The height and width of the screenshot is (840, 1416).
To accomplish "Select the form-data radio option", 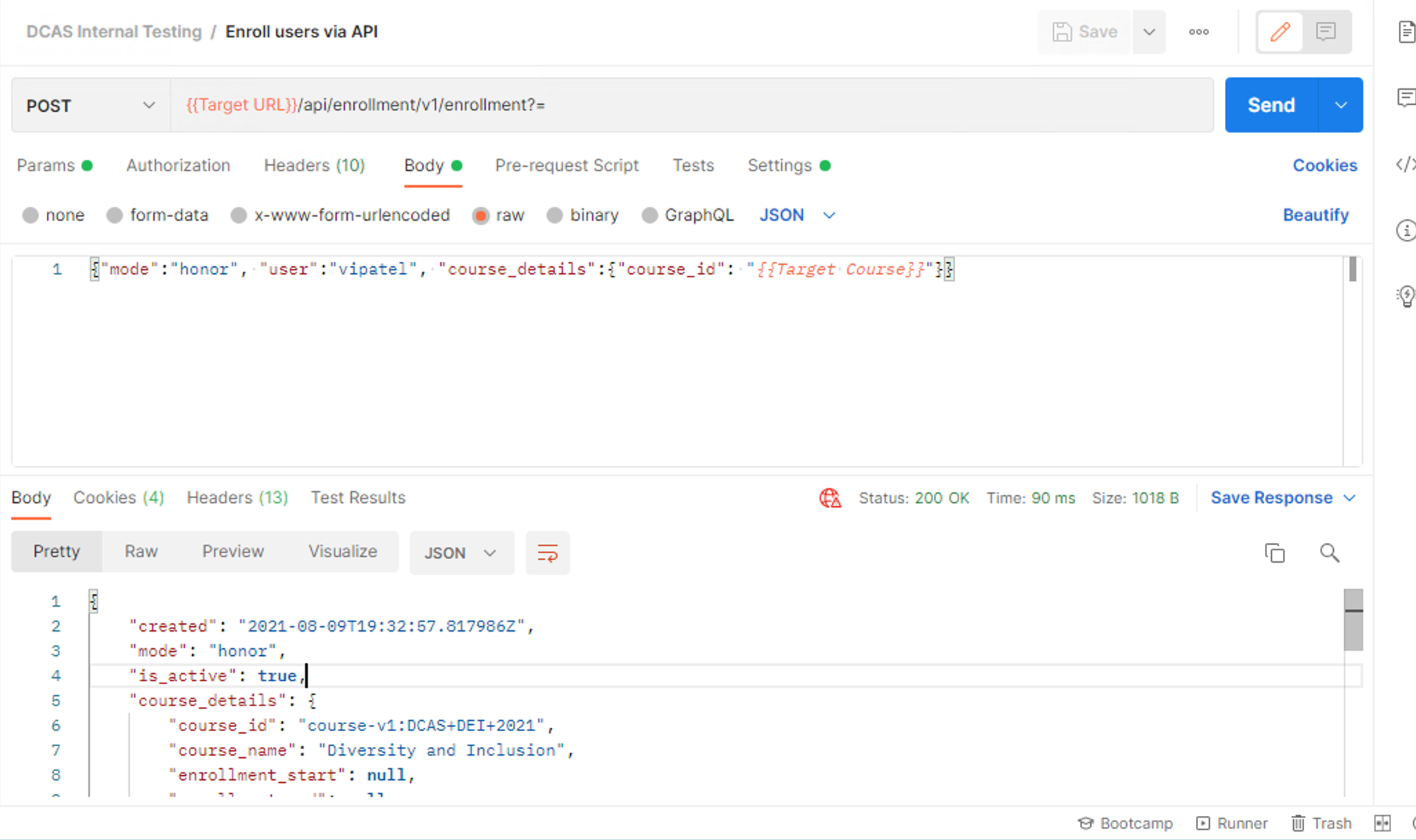I will pyautogui.click(x=115, y=215).
